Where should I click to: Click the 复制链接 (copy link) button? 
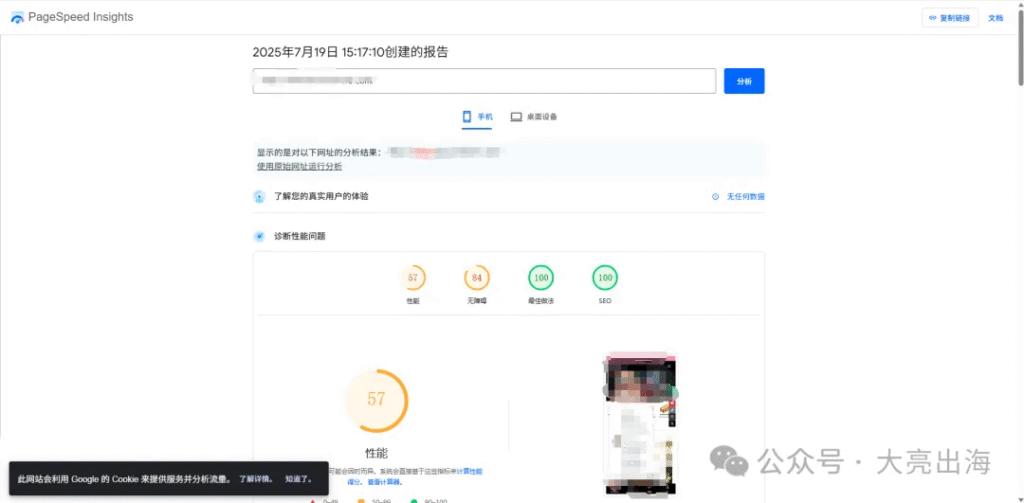click(x=950, y=18)
